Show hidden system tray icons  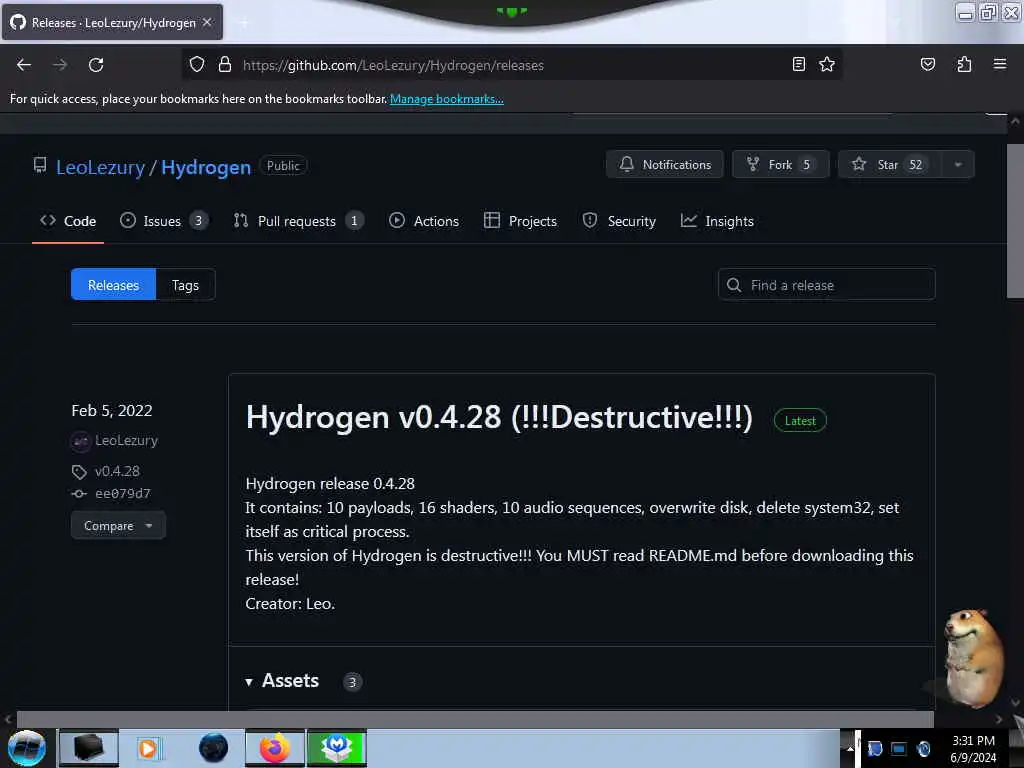click(850, 748)
